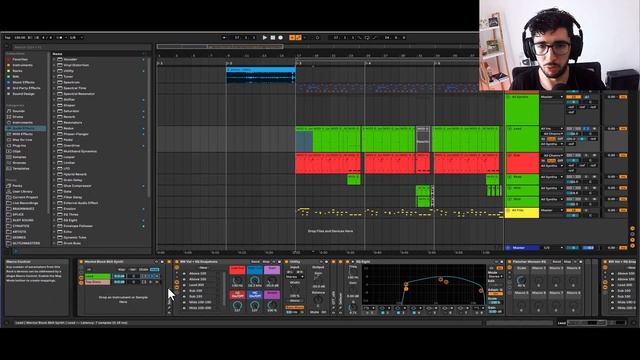Select Spectral Time in device list
Viewport: 640px width, 360px height.
75,88
